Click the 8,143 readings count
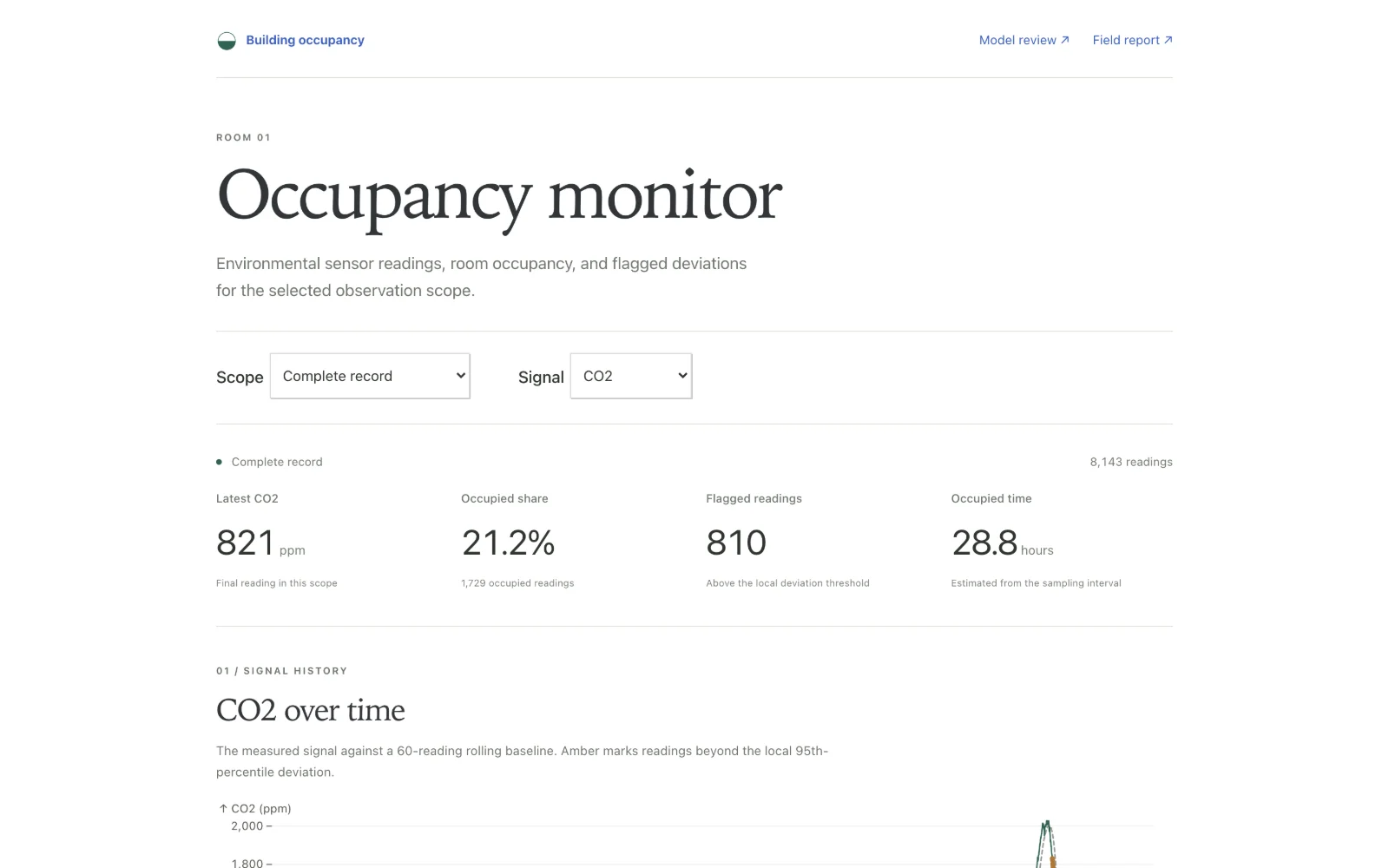Screen dimensions: 1389x868 1131,462
